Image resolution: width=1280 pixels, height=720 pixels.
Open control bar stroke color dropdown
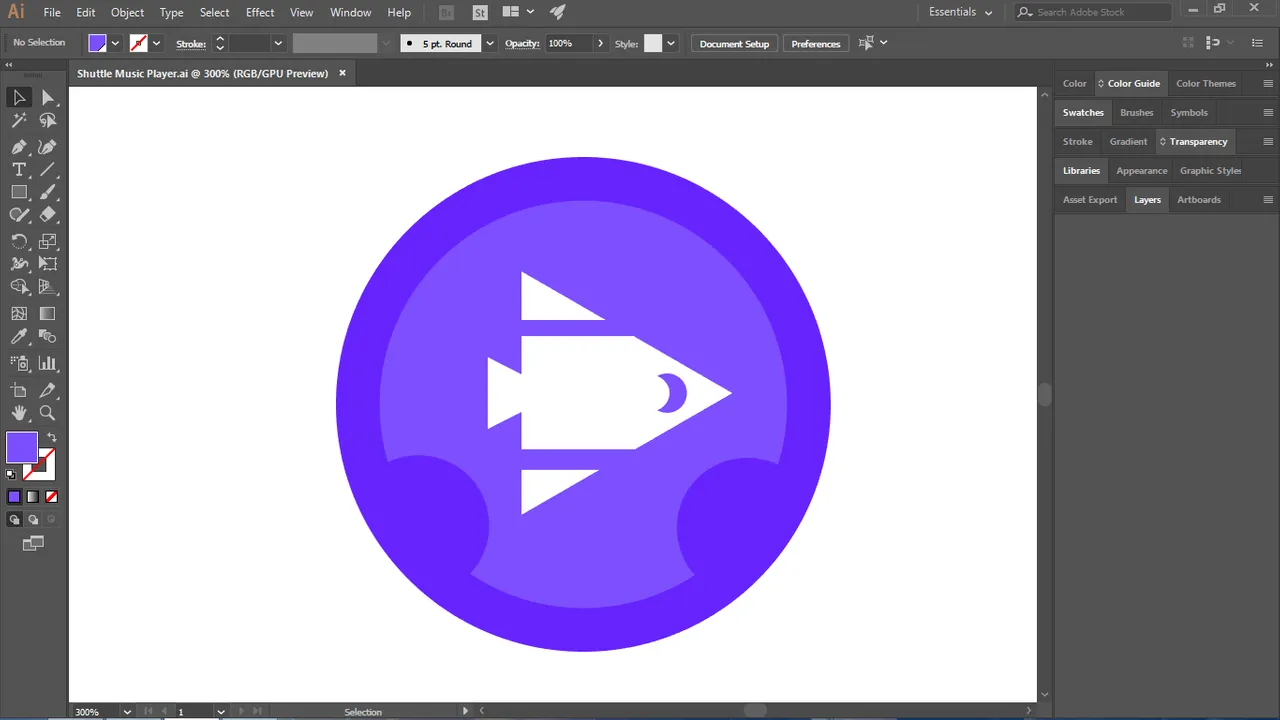(x=156, y=43)
